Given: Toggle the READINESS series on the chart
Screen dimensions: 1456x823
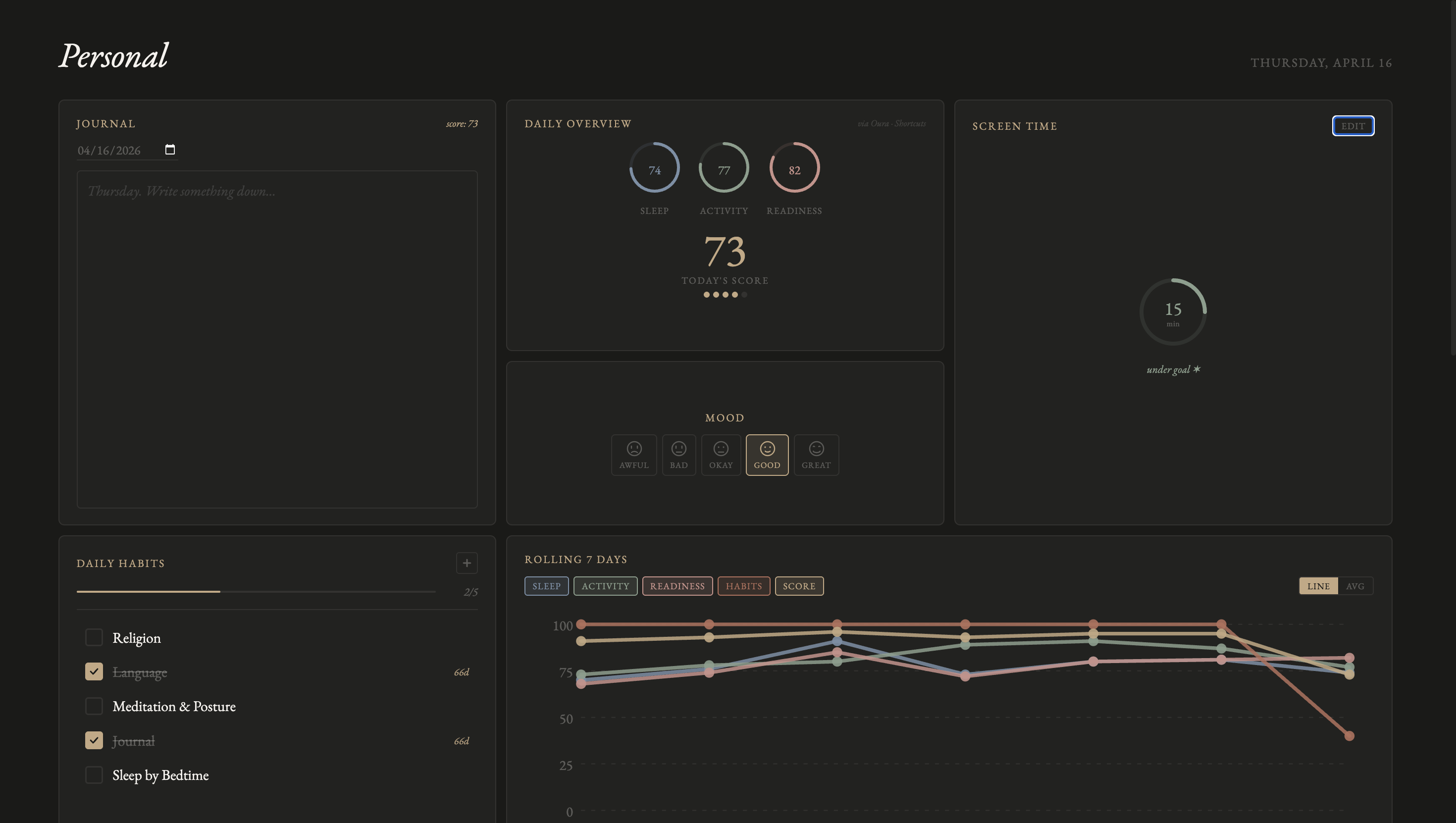Looking at the screenshot, I should pyautogui.click(x=677, y=586).
